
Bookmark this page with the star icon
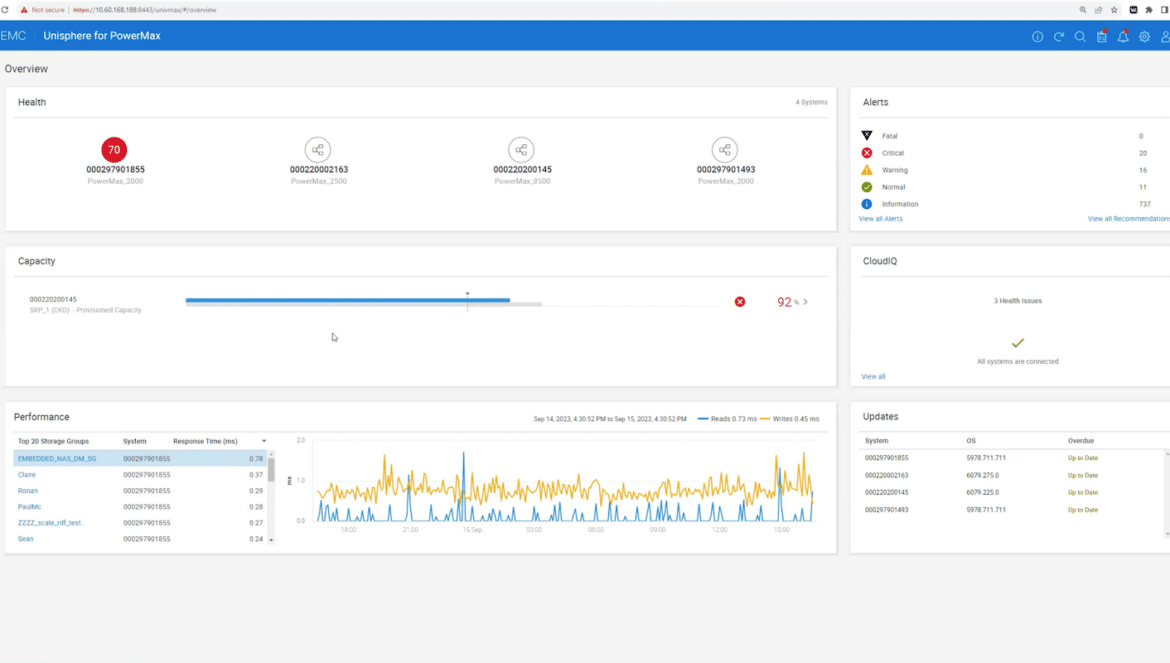(x=1114, y=10)
